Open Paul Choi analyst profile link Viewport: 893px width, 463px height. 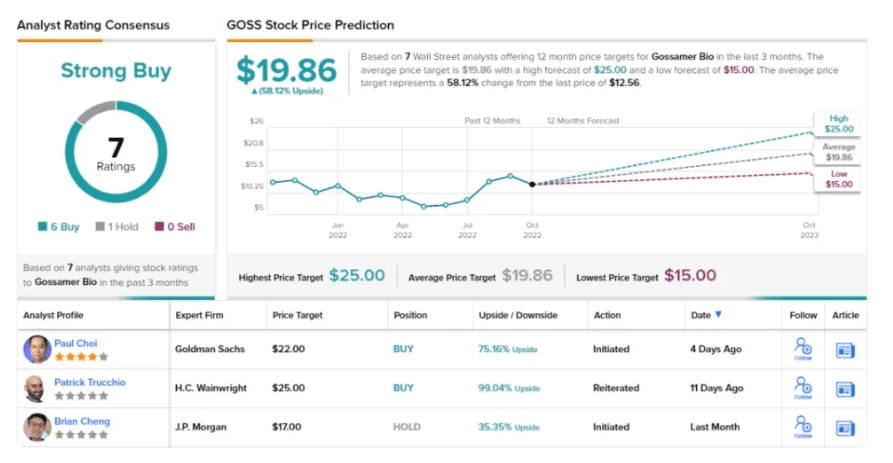click(76, 343)
